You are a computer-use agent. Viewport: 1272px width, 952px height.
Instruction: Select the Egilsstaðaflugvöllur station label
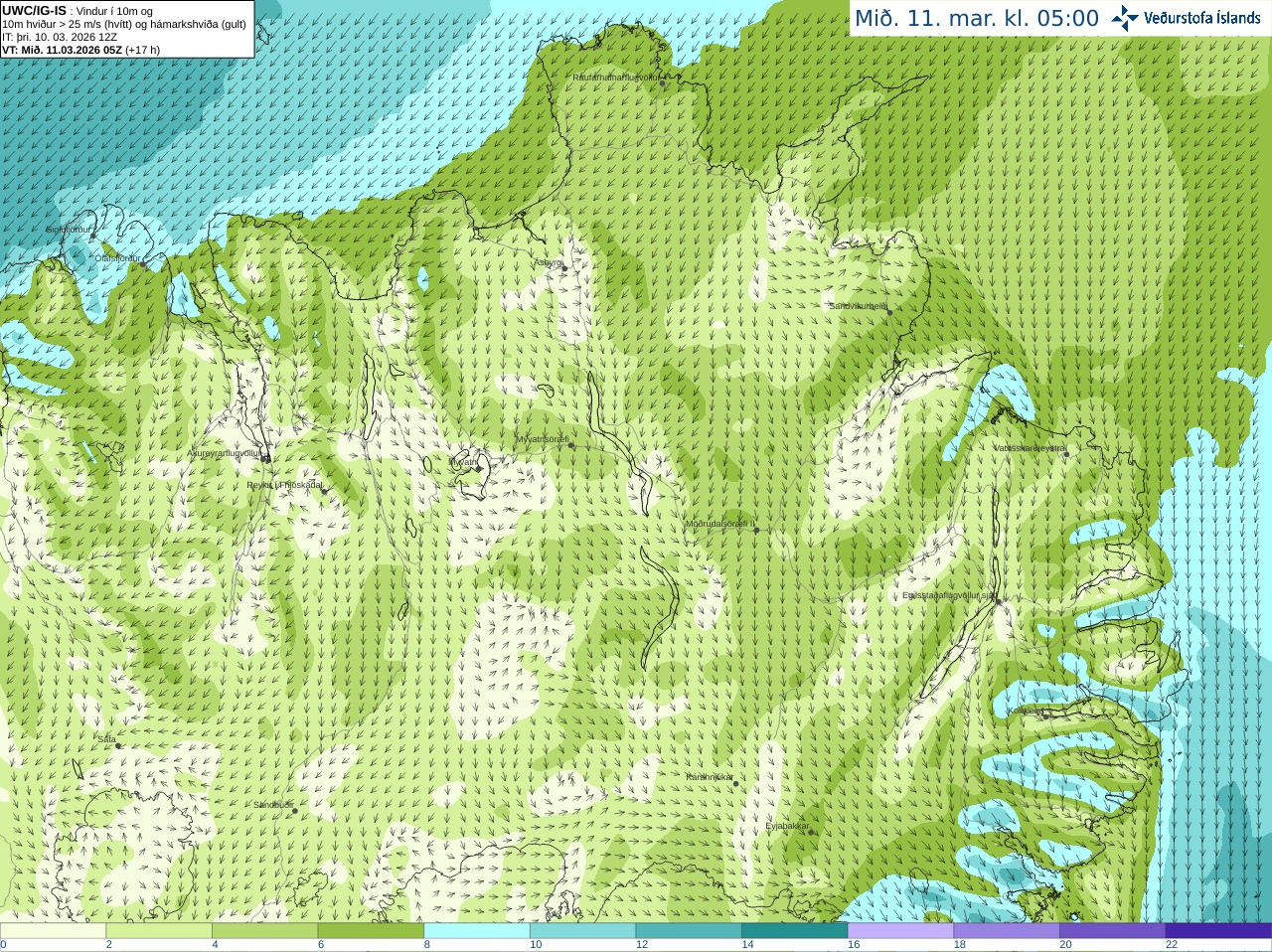pos(949,595)
